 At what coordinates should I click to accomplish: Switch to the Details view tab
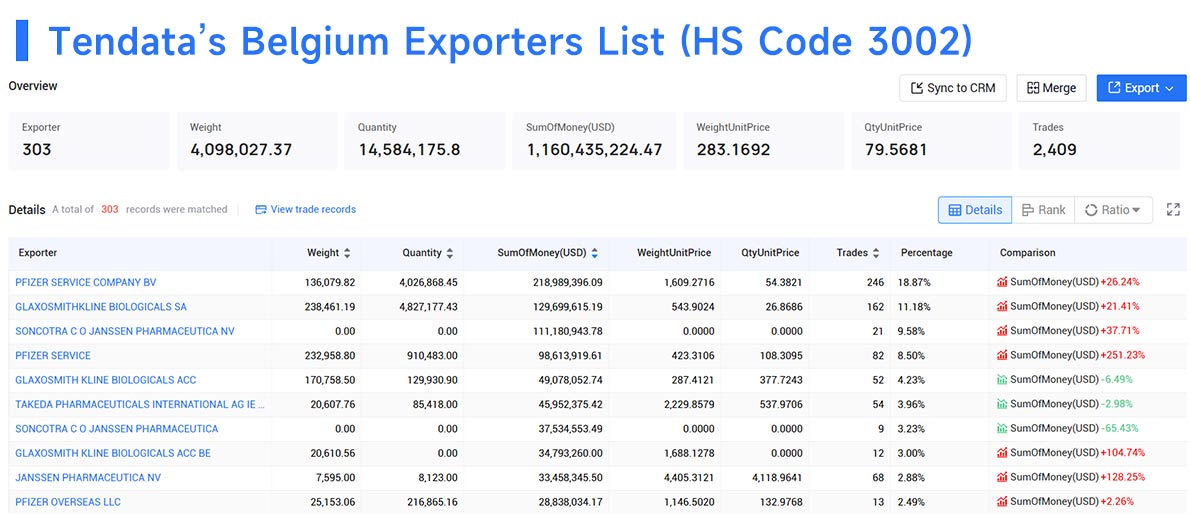pyautogui.click(x=974, y=210)
